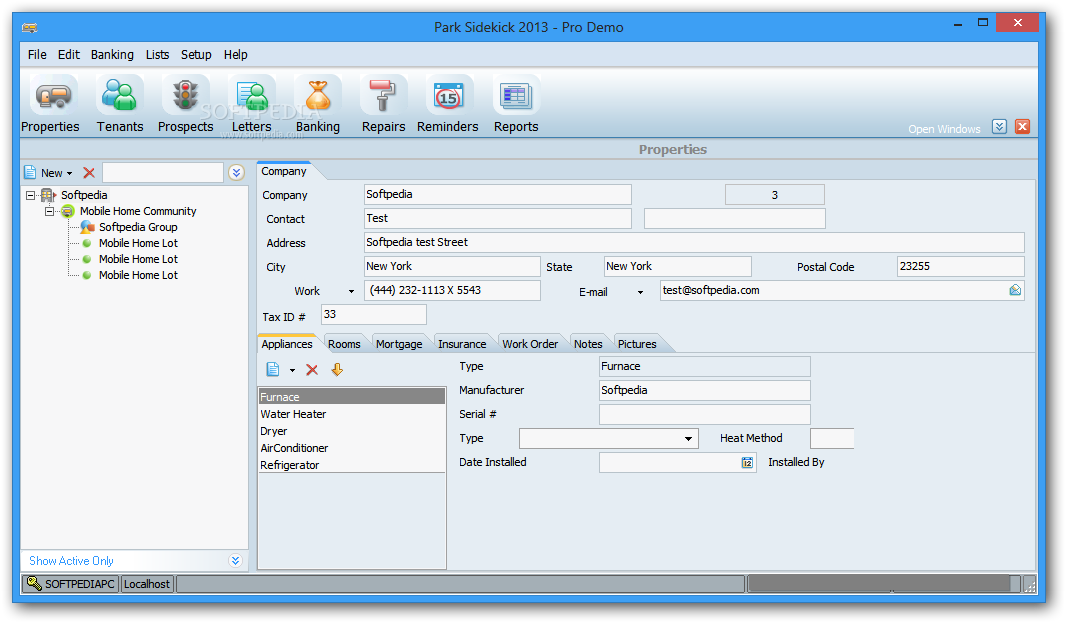Open the Repairs paint roller icon
The width and height of the screenshot is (1066, 623).
point(383,96)
